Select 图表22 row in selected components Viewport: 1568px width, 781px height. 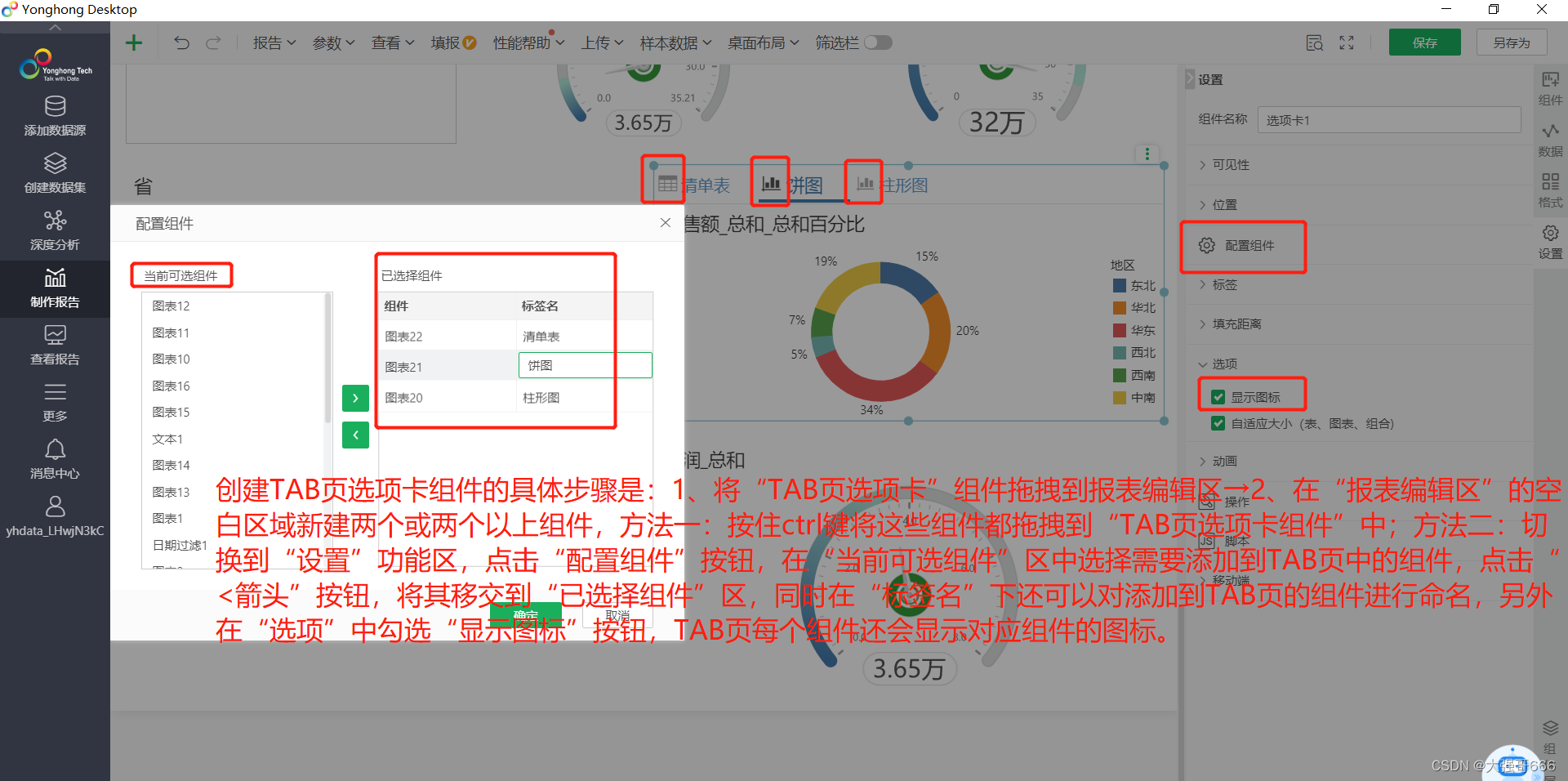point(515,336)
